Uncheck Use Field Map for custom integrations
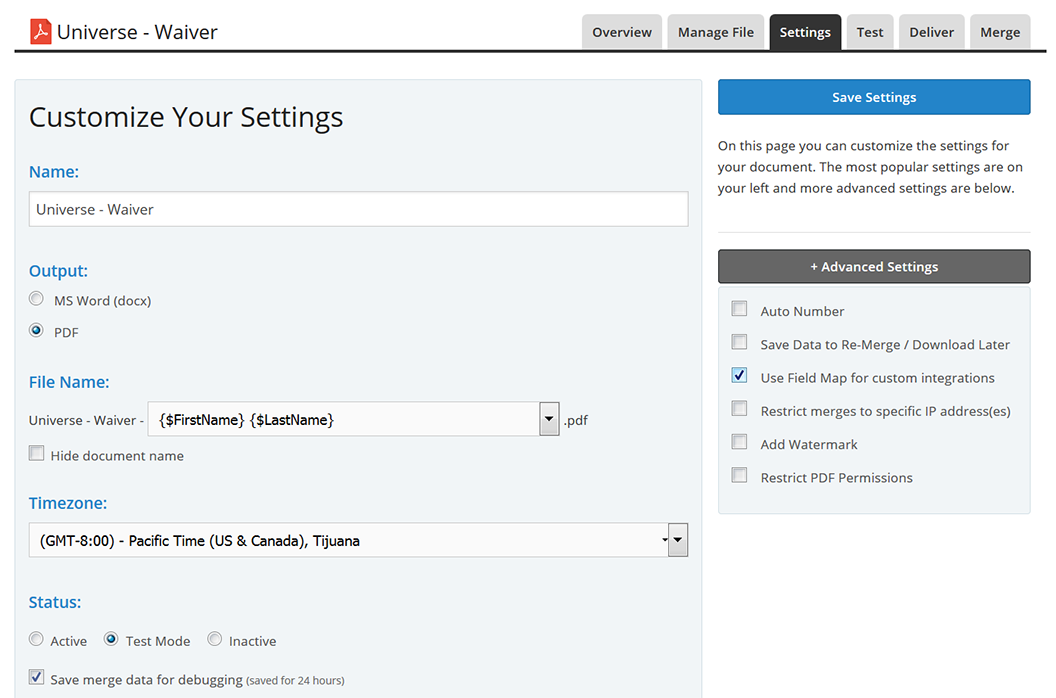 point(739,376)
